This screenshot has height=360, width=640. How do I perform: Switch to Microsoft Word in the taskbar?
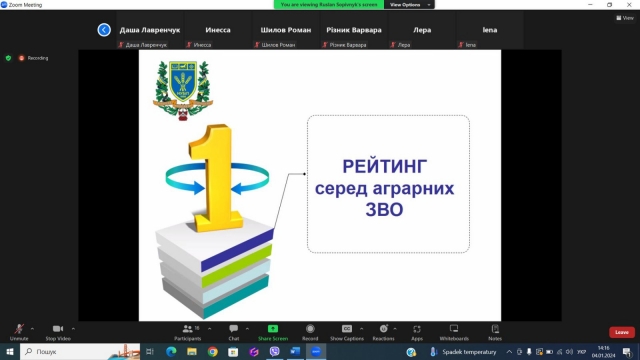pyautogui.click(x=295, y=351)
